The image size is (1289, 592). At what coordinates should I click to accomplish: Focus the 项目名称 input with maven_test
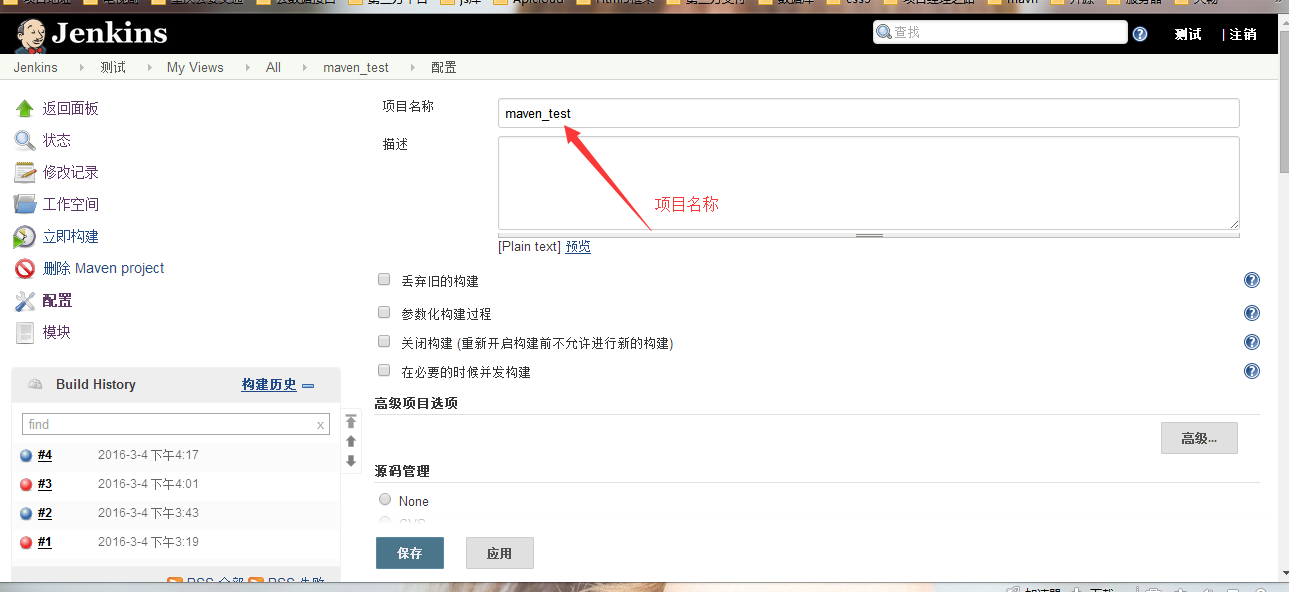(x=869, y=113)
